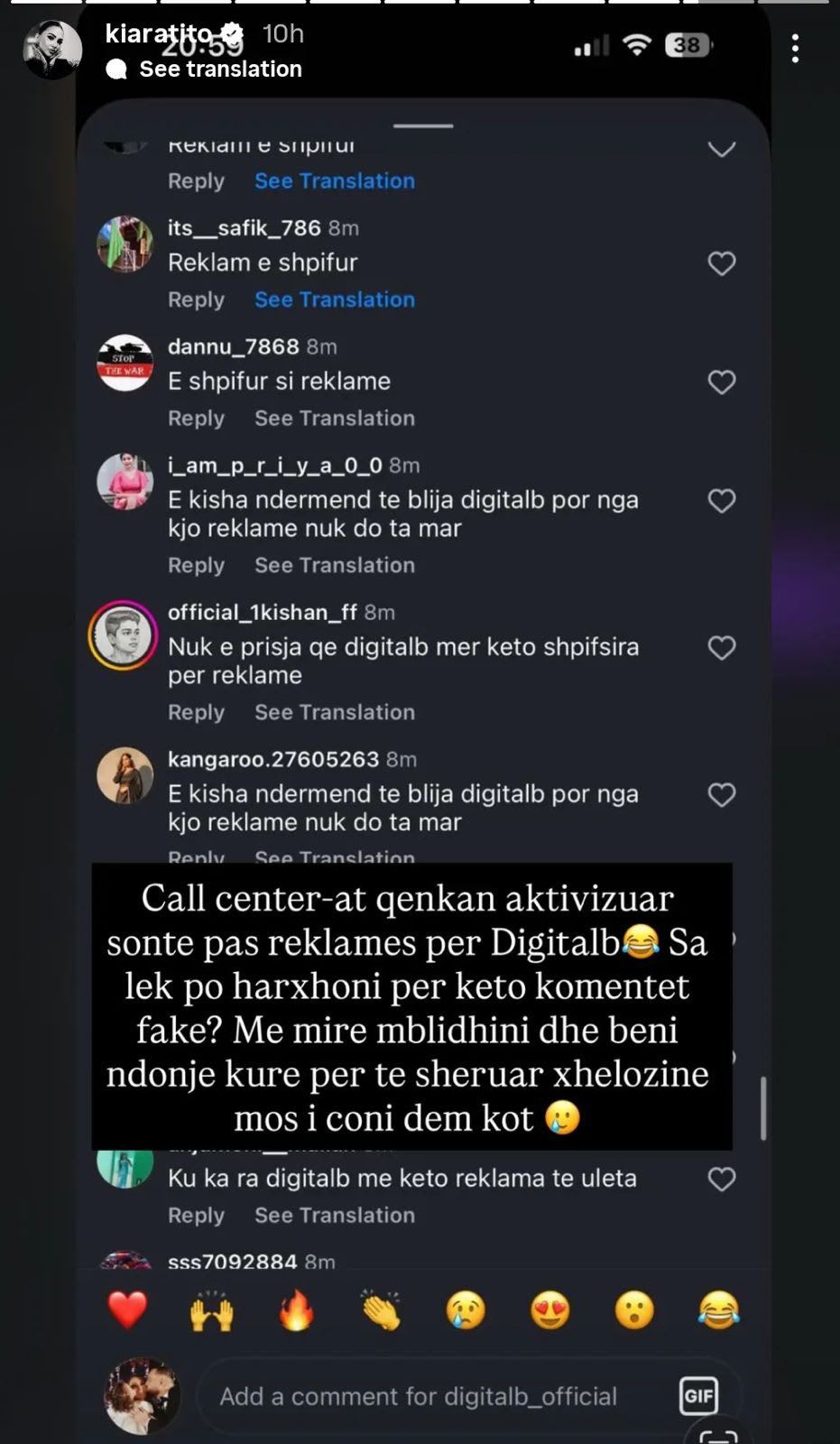Send the raised hands emoji reaction

(x=211, y=1310)
